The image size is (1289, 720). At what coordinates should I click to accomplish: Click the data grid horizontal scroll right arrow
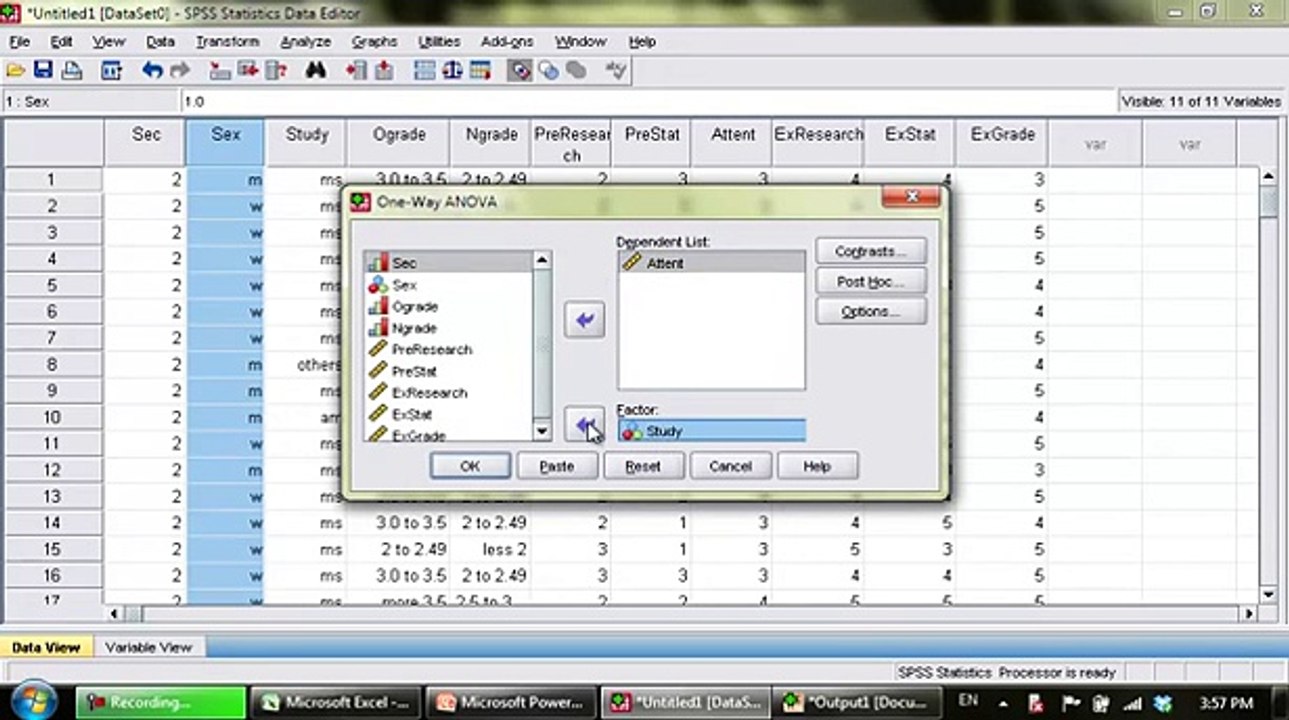(x=1248, y=613)
